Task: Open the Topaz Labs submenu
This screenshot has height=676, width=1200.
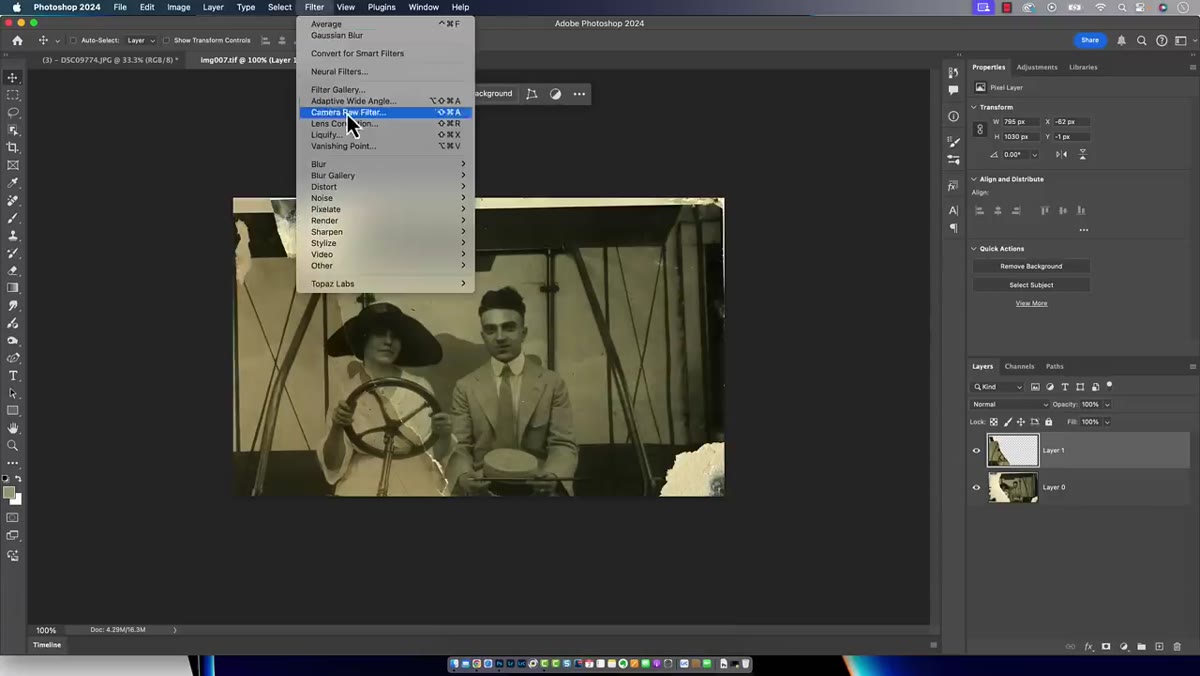Action: [385, 283]
